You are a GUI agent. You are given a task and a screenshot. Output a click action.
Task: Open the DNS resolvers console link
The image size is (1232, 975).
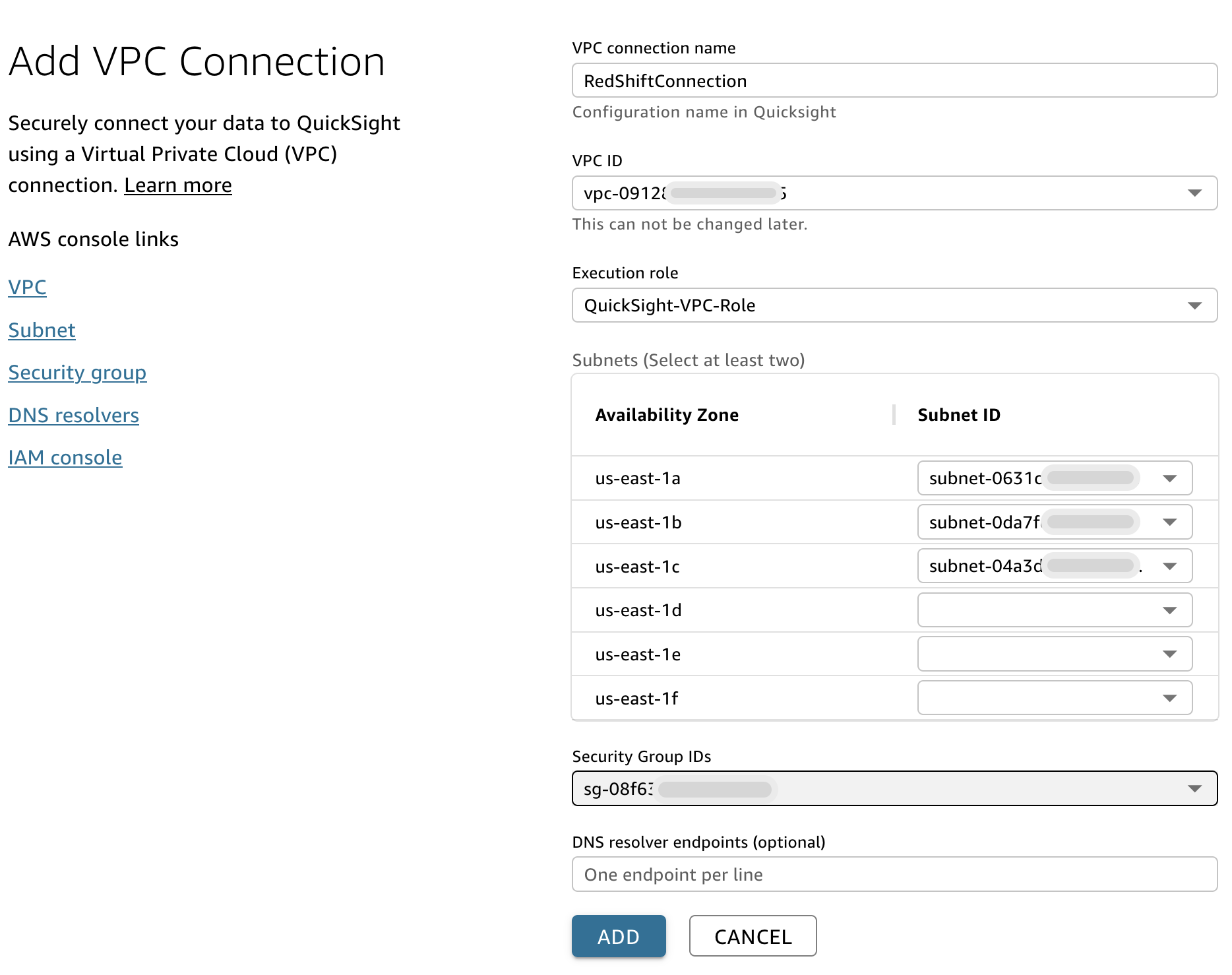(x=73, y=415)
